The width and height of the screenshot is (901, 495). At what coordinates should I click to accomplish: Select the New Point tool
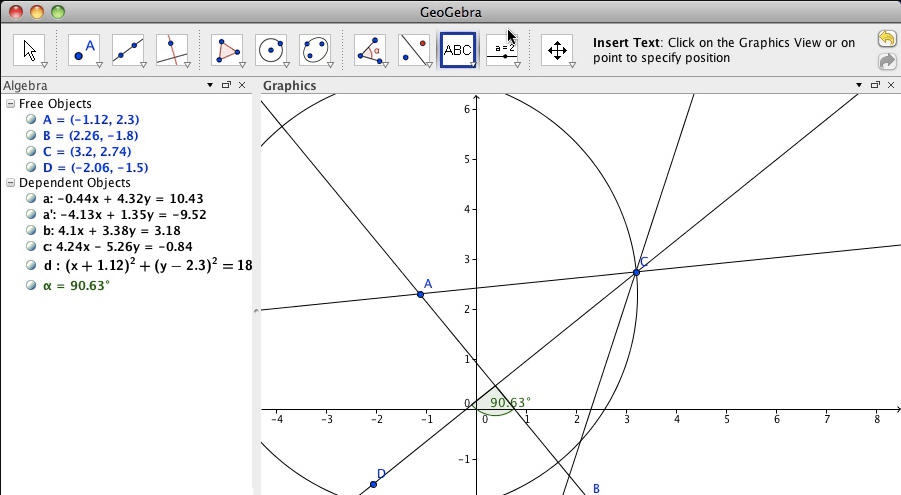coord(85,49)
